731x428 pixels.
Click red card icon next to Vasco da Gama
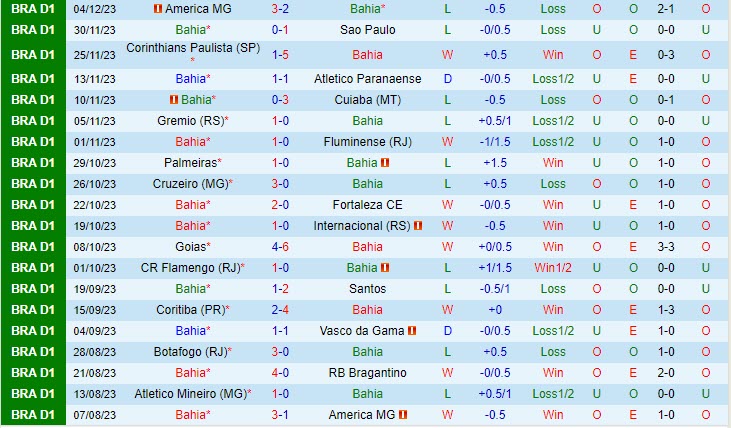411,330
